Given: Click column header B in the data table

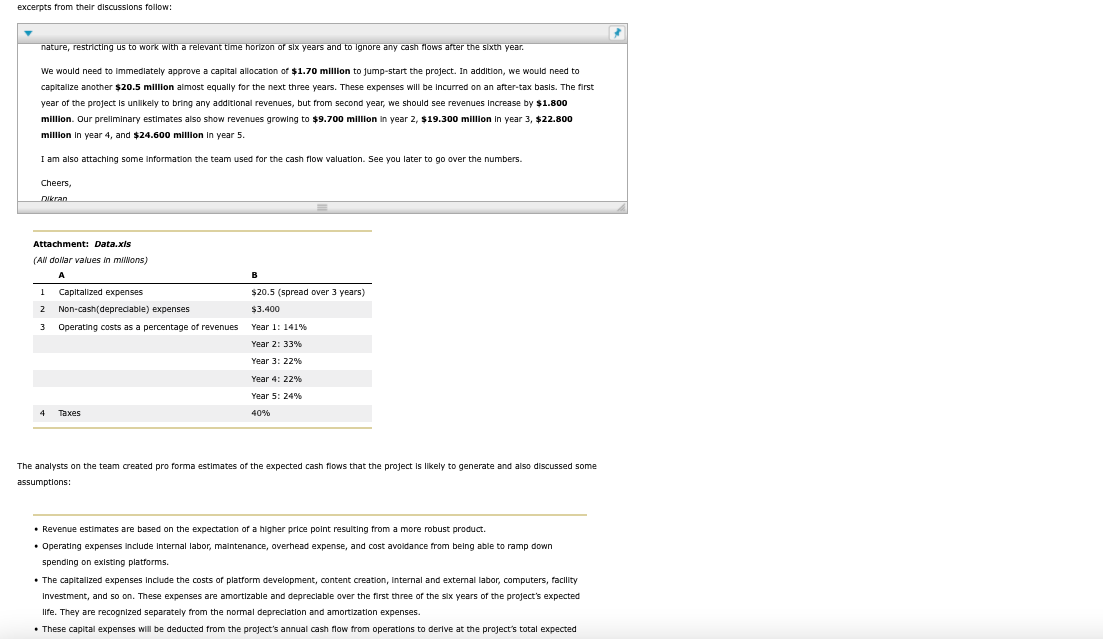Looking at the screenshot, I should pyautogui.click(x=254, y=274).
